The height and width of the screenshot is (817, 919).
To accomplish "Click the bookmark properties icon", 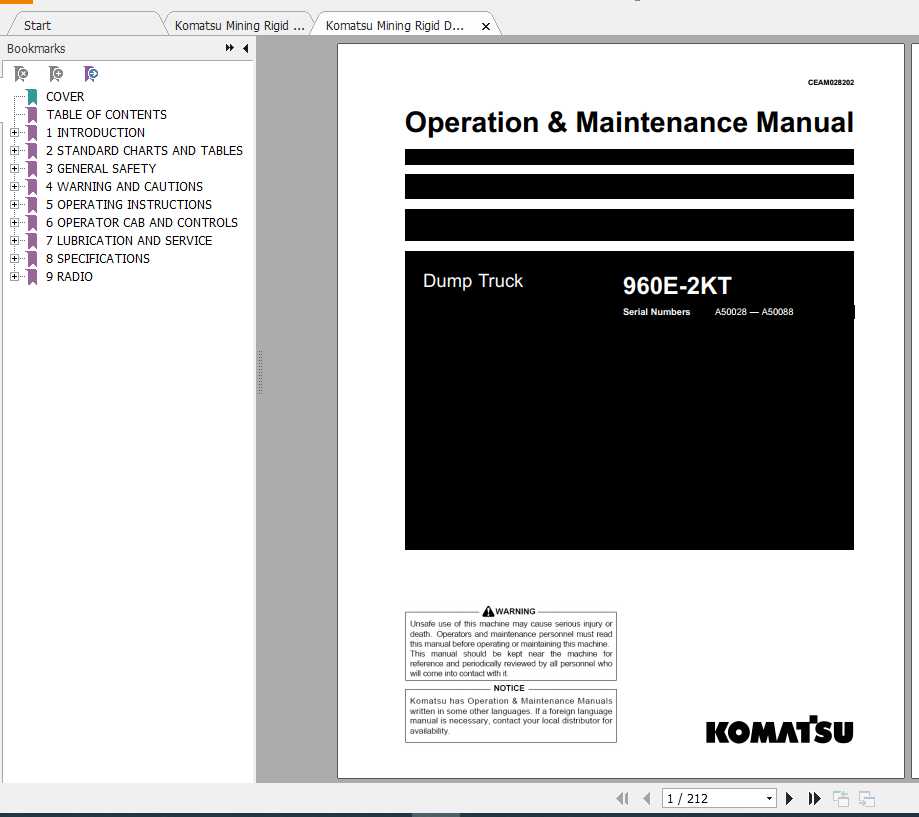I will (x=91, y=74).
